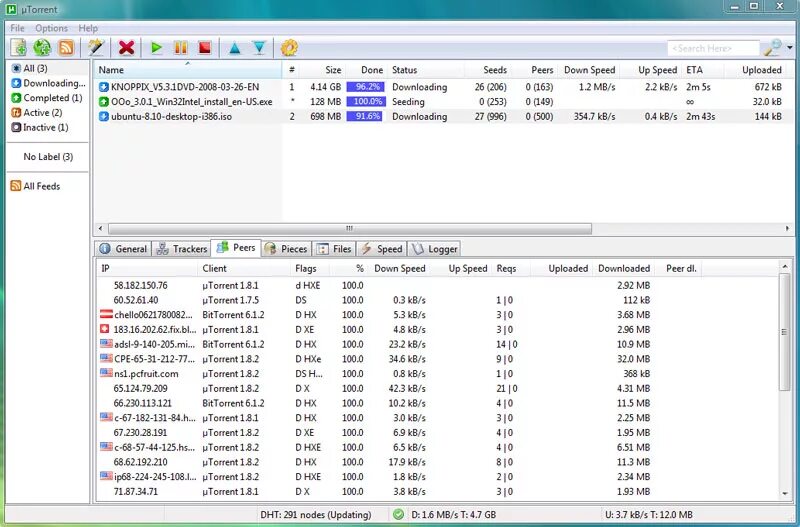Click peers list scrollbar down arrow
This screenshot has width=800, height=527.
[x=785, y=494]
